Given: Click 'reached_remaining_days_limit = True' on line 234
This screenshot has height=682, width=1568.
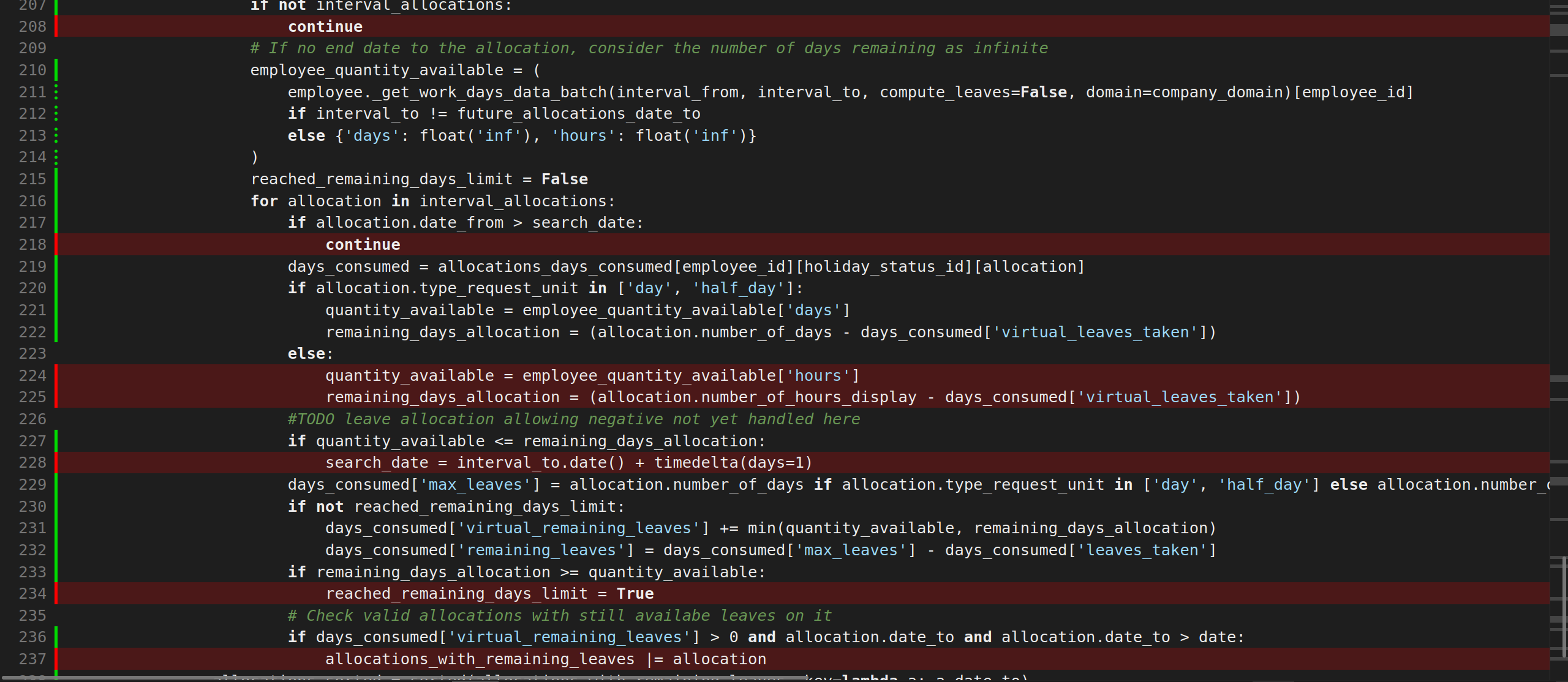Looking at the screenshot, I should (489, 593).
